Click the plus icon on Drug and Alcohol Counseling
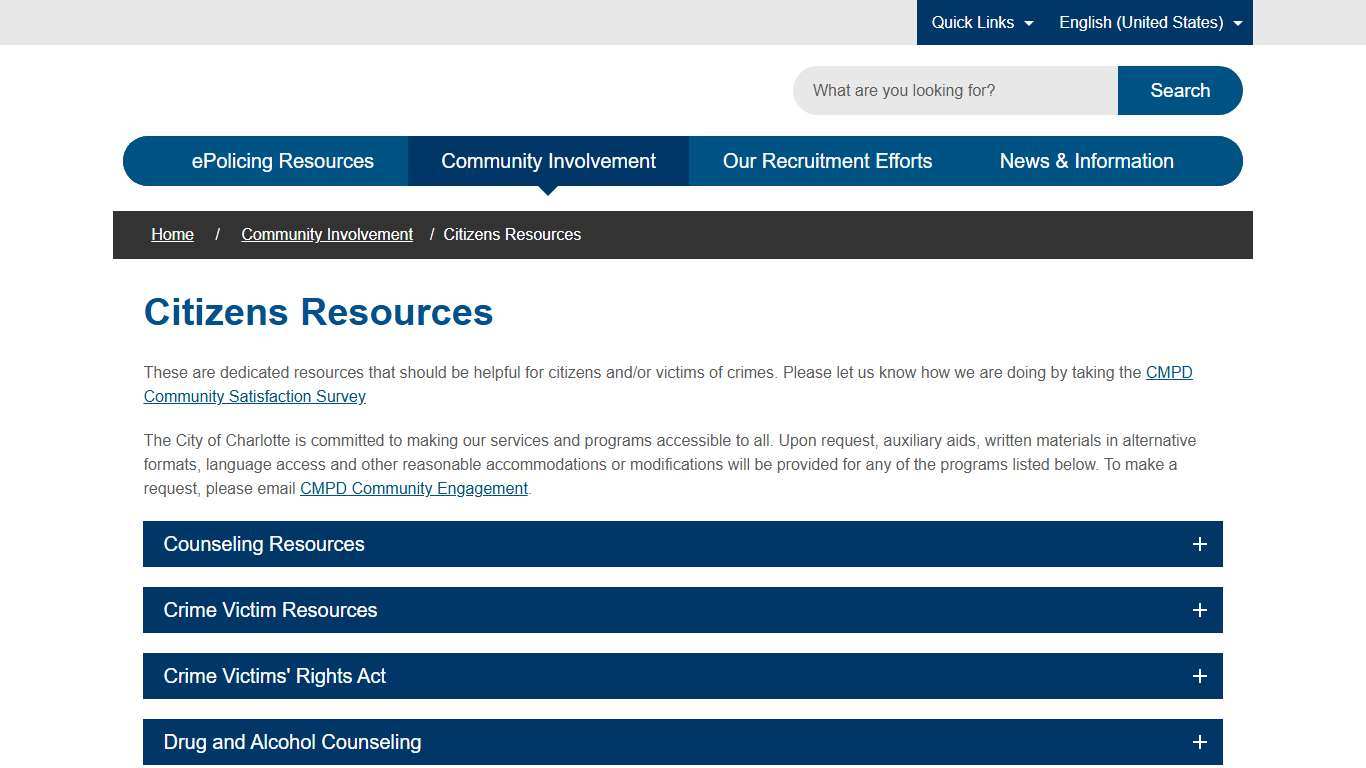 [1199, 742]
